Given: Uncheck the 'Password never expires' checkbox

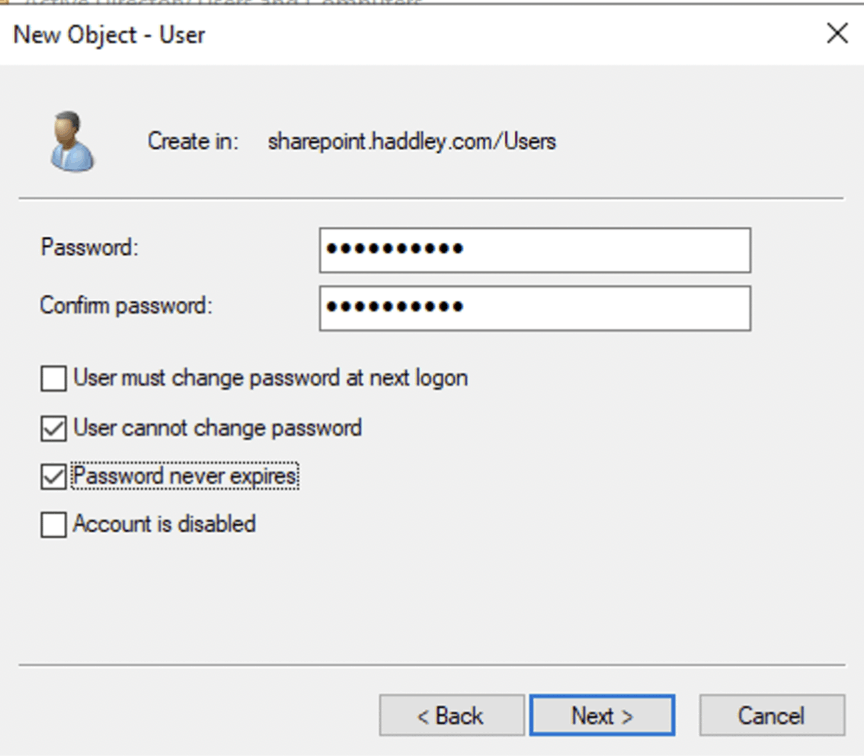Looking at the screenshot, I should pos(53,477).
